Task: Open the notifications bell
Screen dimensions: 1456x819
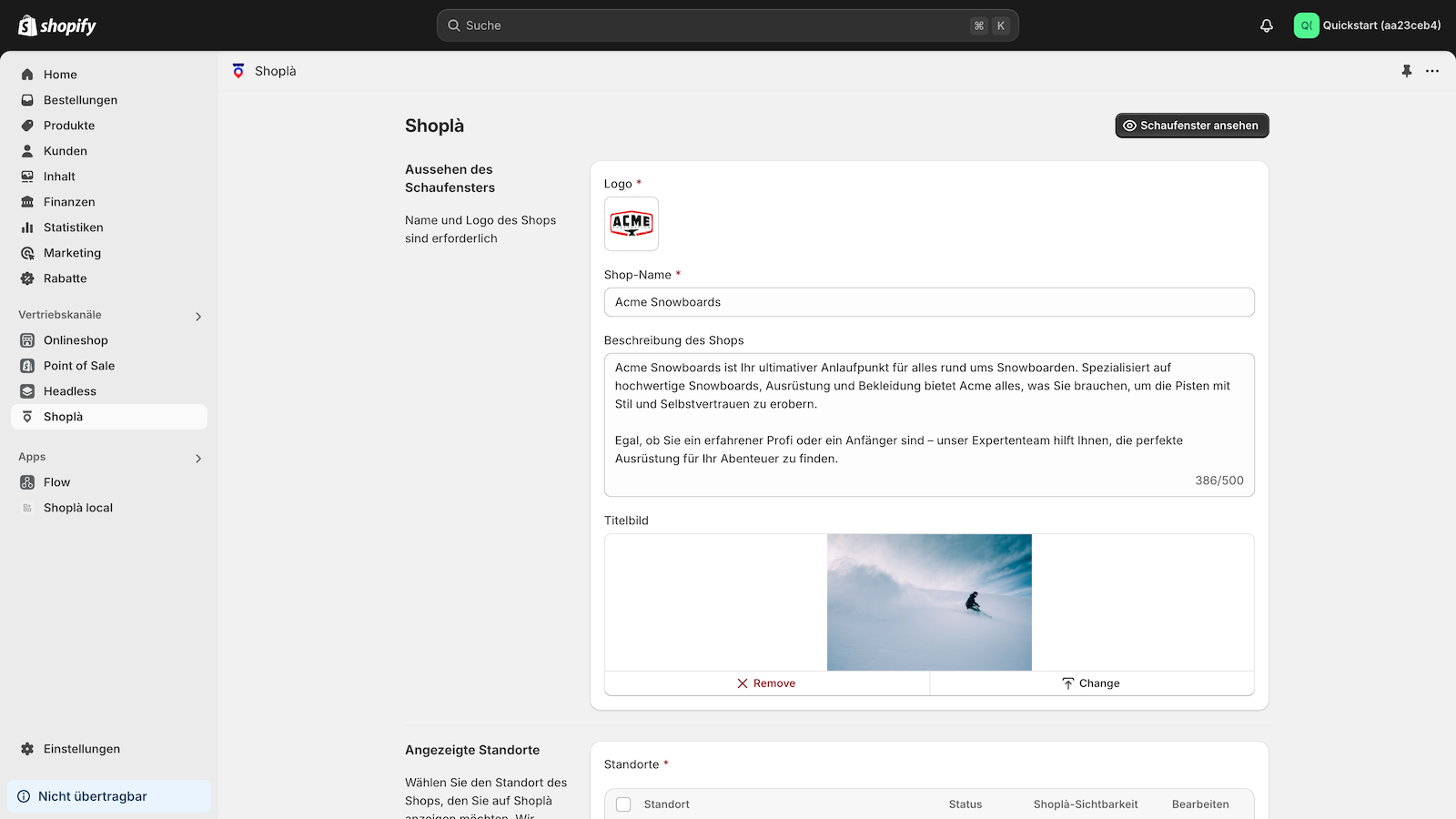Action: point(1267,25)
